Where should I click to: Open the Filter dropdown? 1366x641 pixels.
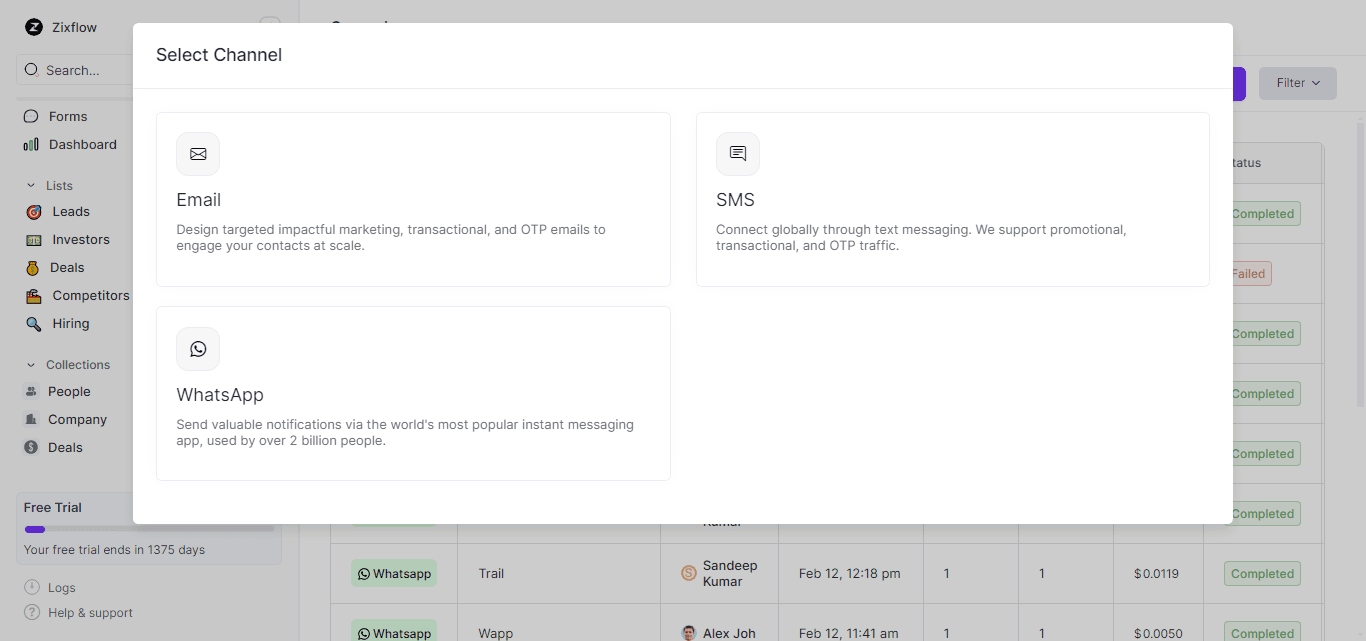pyautogui.click(x=1297, y=83)
